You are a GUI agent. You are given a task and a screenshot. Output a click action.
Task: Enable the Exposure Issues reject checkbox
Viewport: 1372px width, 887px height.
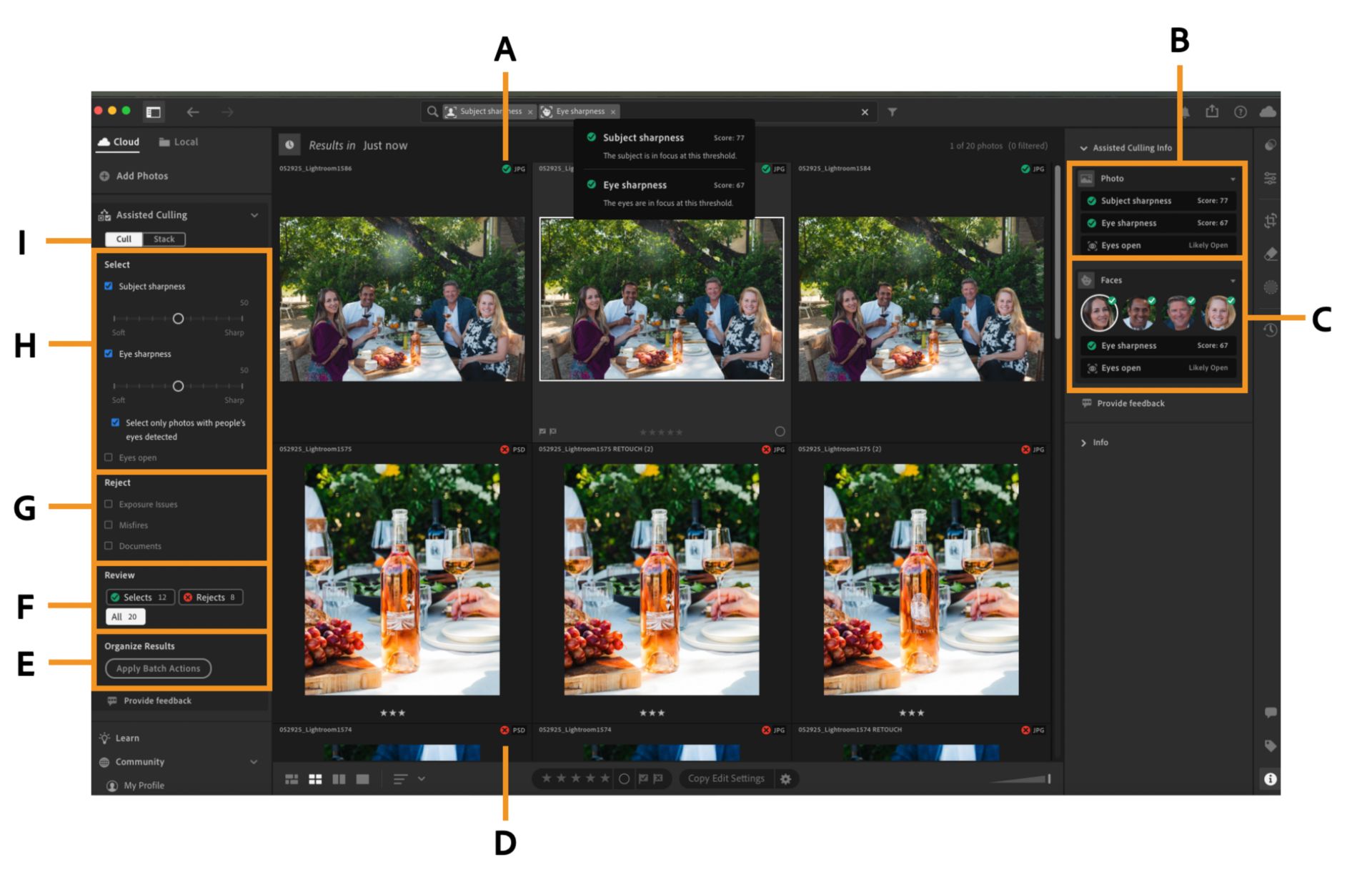[109, 504]
